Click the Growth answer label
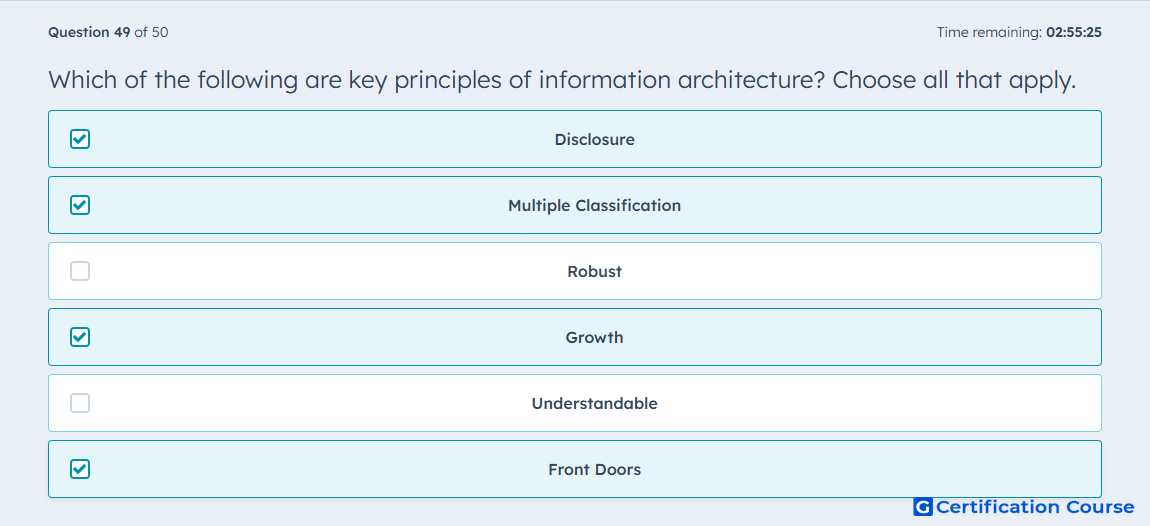Viewport: 1150px width, 526px height. click(x=595, y=337)
